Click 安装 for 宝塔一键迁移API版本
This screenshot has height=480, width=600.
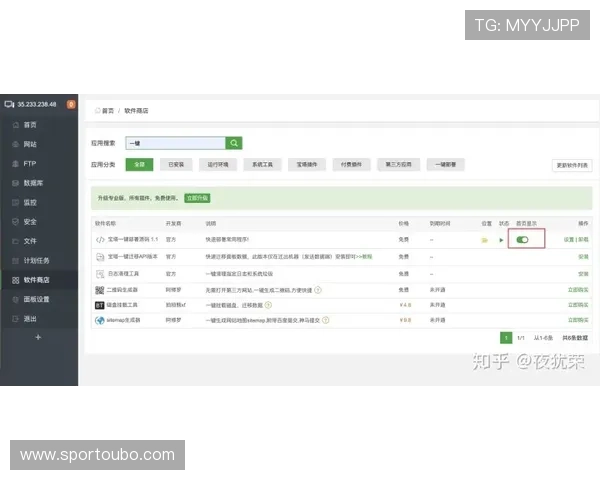(x=583, y=257)
